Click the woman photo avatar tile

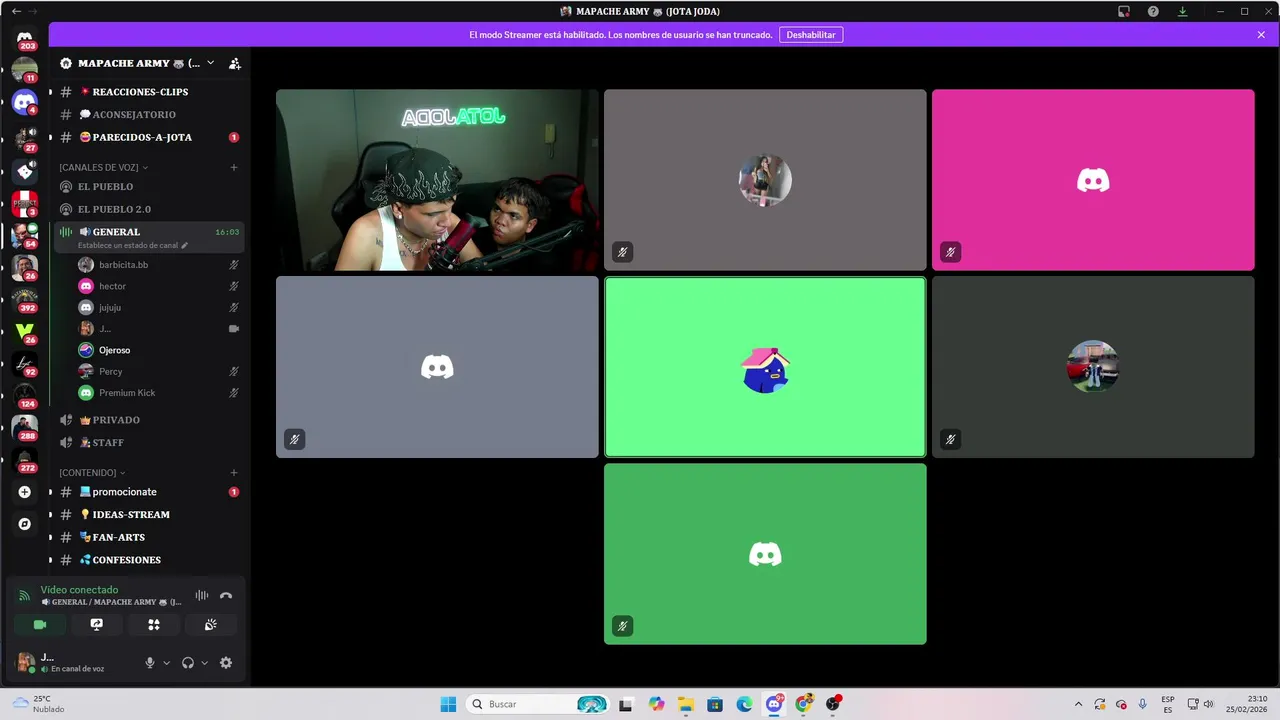(765, 180)
